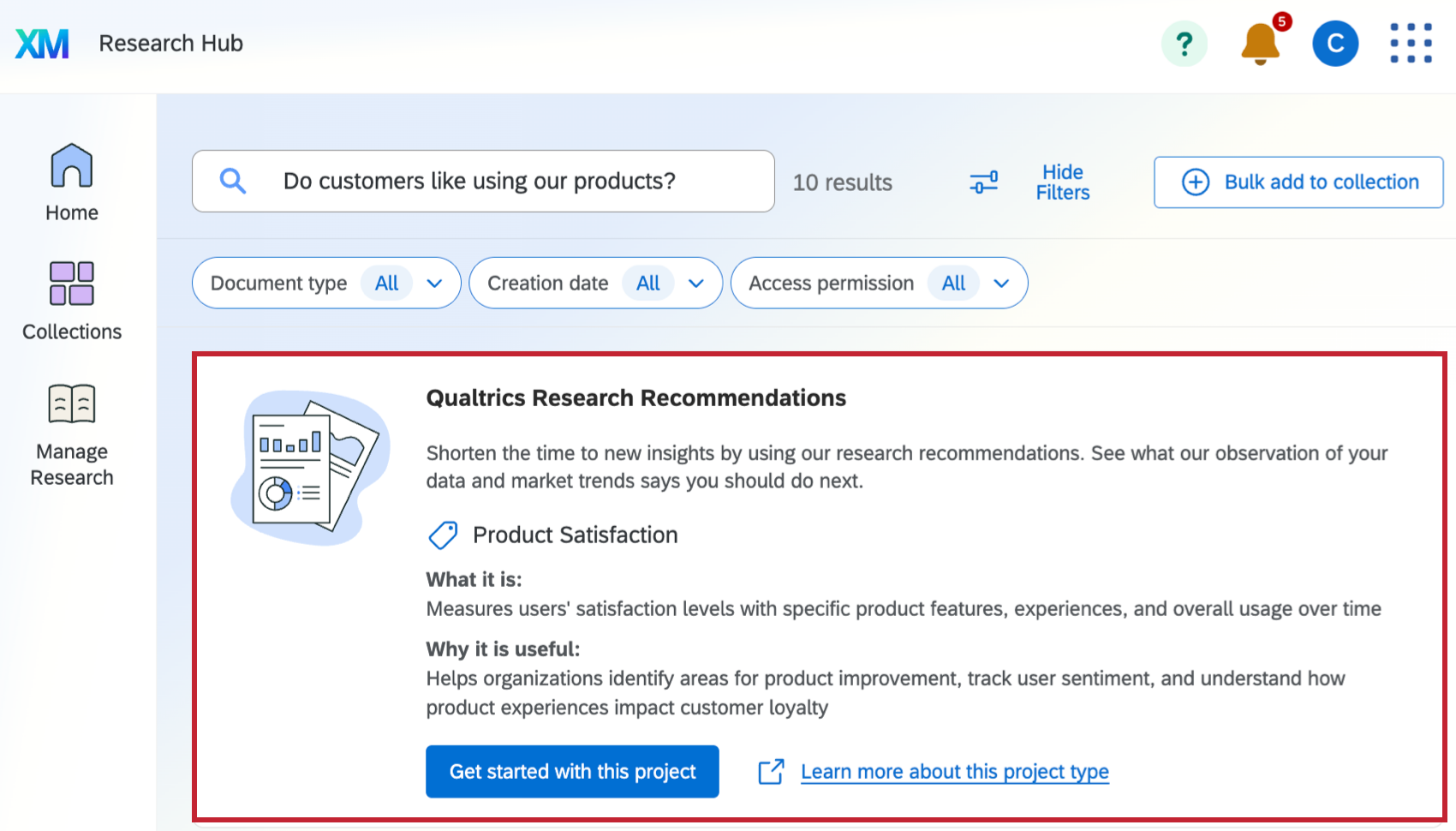Open the app launcher grid icon
The width and height of the screenshot is (1456, 831).
coord(1411,43)
